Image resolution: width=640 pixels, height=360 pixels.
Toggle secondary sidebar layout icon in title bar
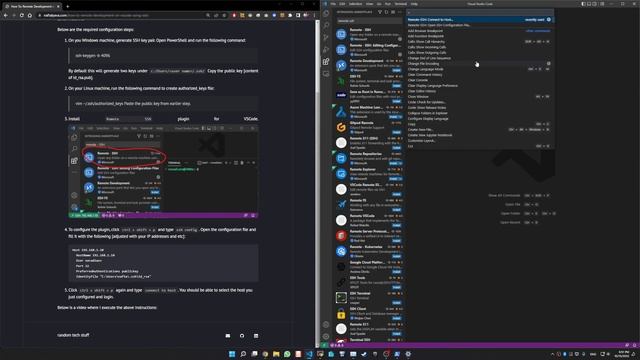pyautogui.click(x=595, y=4)
